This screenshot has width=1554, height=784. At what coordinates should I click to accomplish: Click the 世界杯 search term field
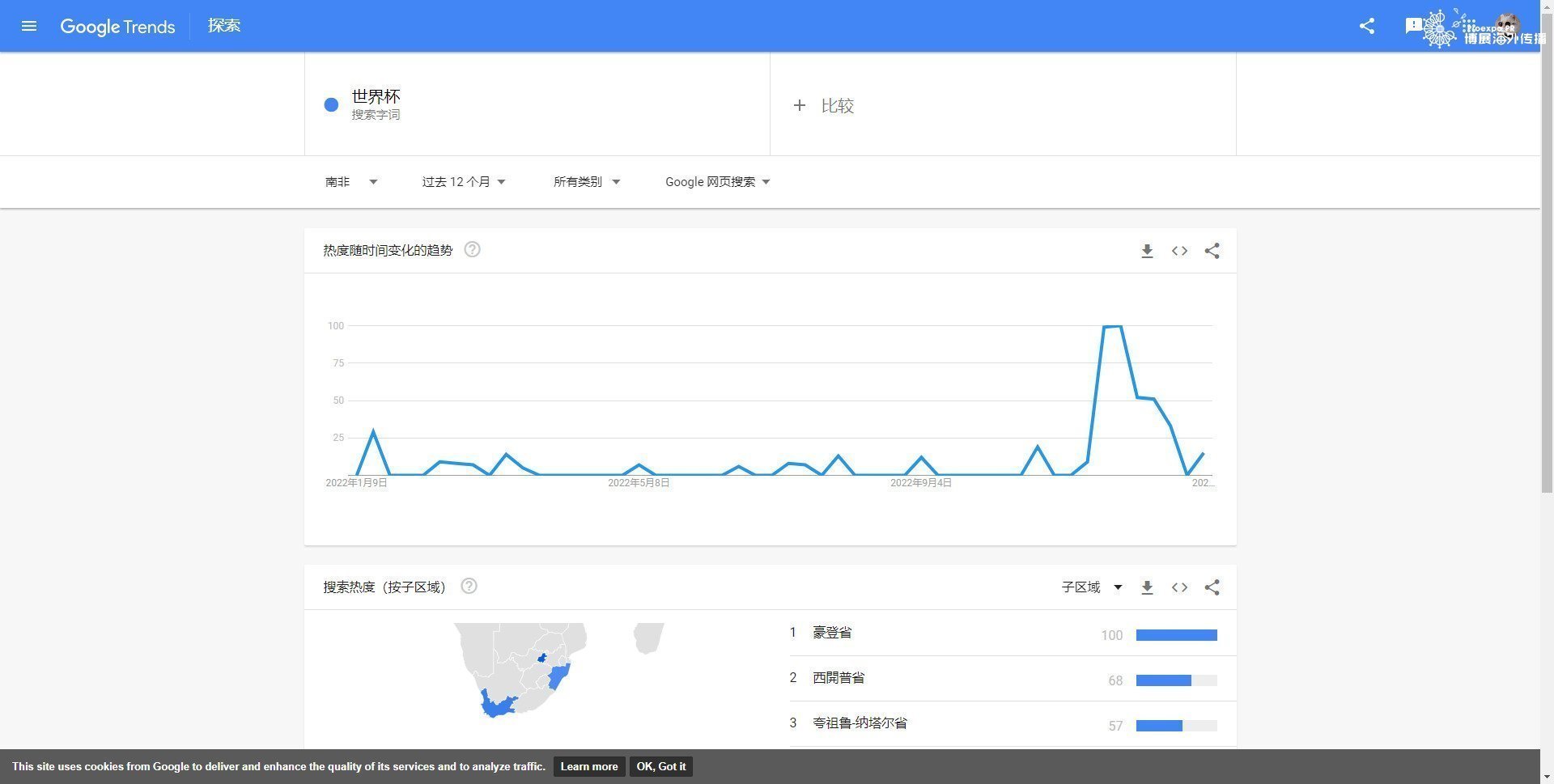(x=537, y=104)
